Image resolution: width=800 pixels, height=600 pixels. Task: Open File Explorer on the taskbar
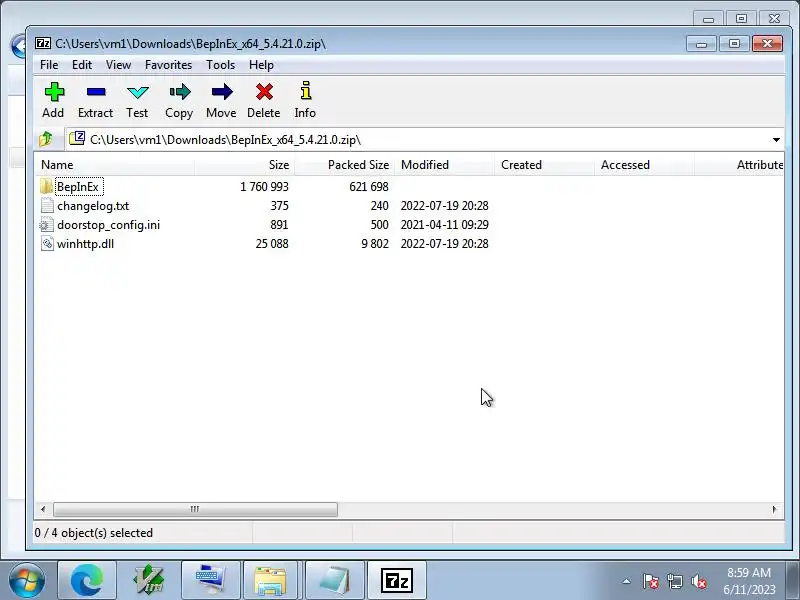(x=270, y=580)
